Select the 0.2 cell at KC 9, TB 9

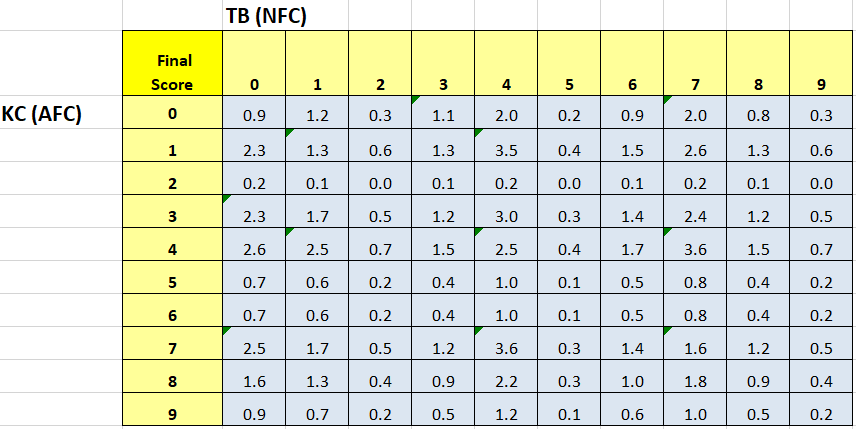pos(821,412)
